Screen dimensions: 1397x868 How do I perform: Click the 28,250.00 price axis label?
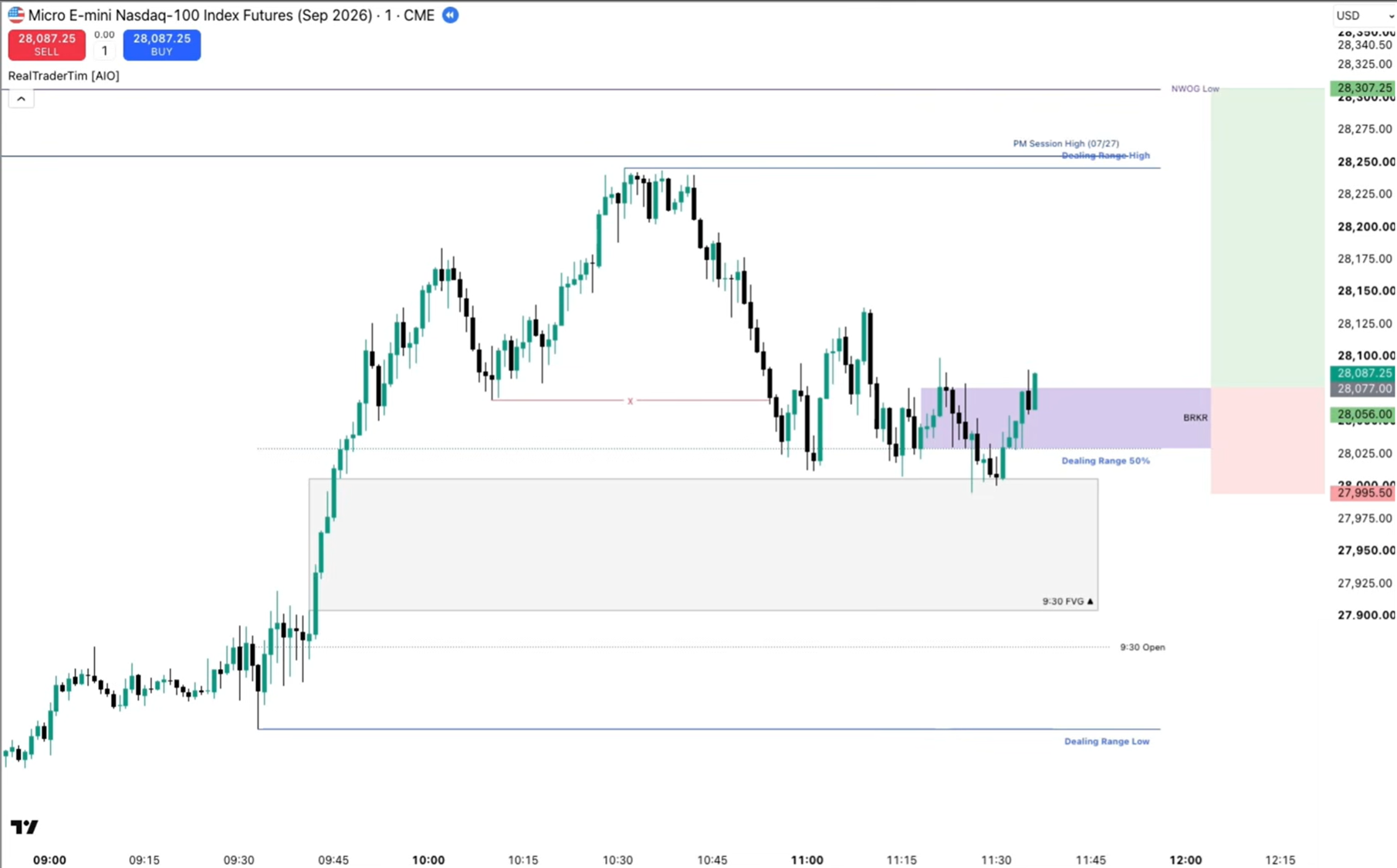pos(1366,162)
